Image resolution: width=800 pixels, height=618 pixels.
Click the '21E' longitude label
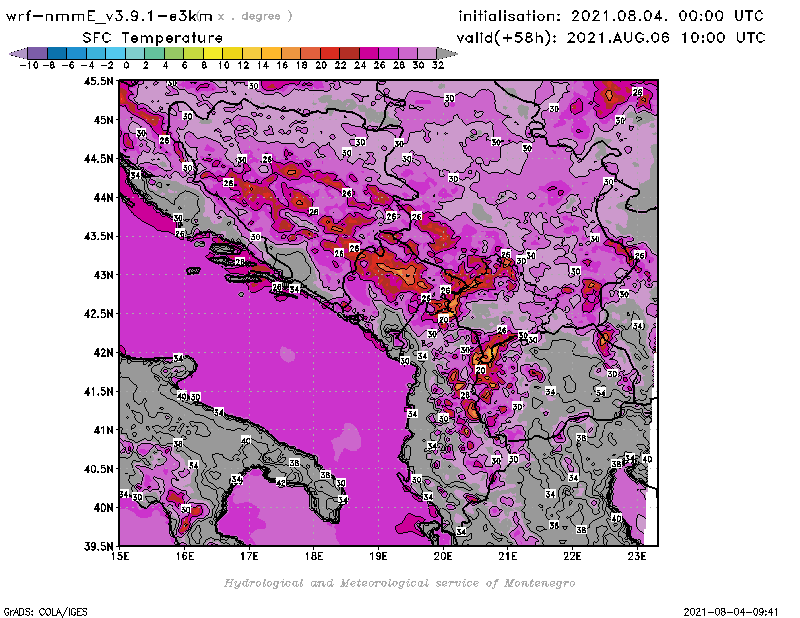tap(508, 556)
